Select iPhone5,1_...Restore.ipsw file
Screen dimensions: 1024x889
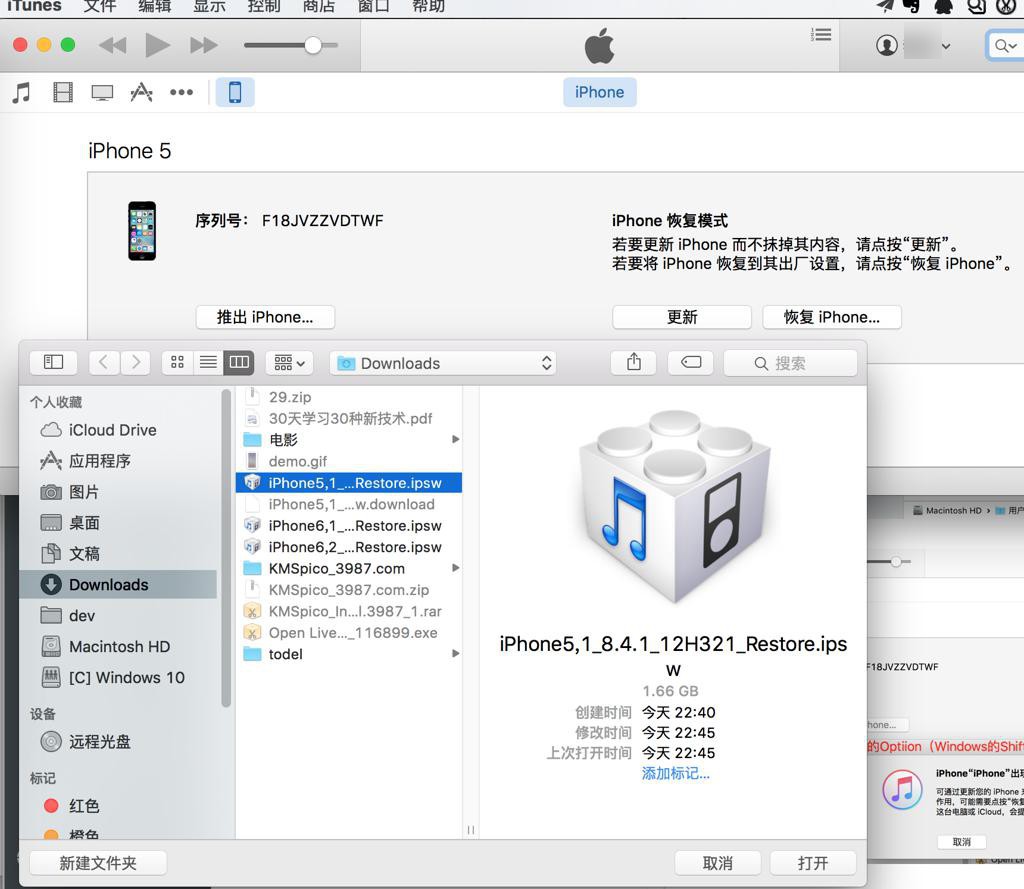(x=349, y=483)
